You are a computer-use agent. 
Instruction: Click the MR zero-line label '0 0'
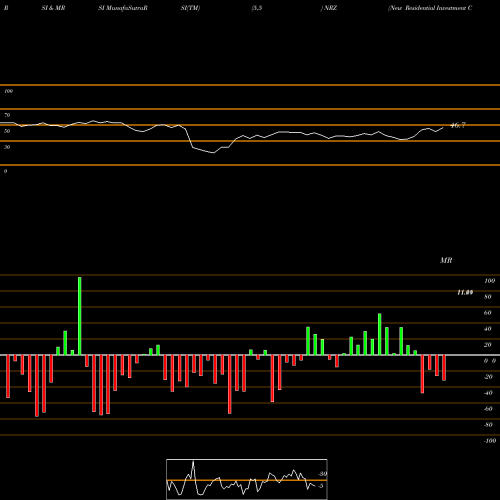[x=490, y=361]
